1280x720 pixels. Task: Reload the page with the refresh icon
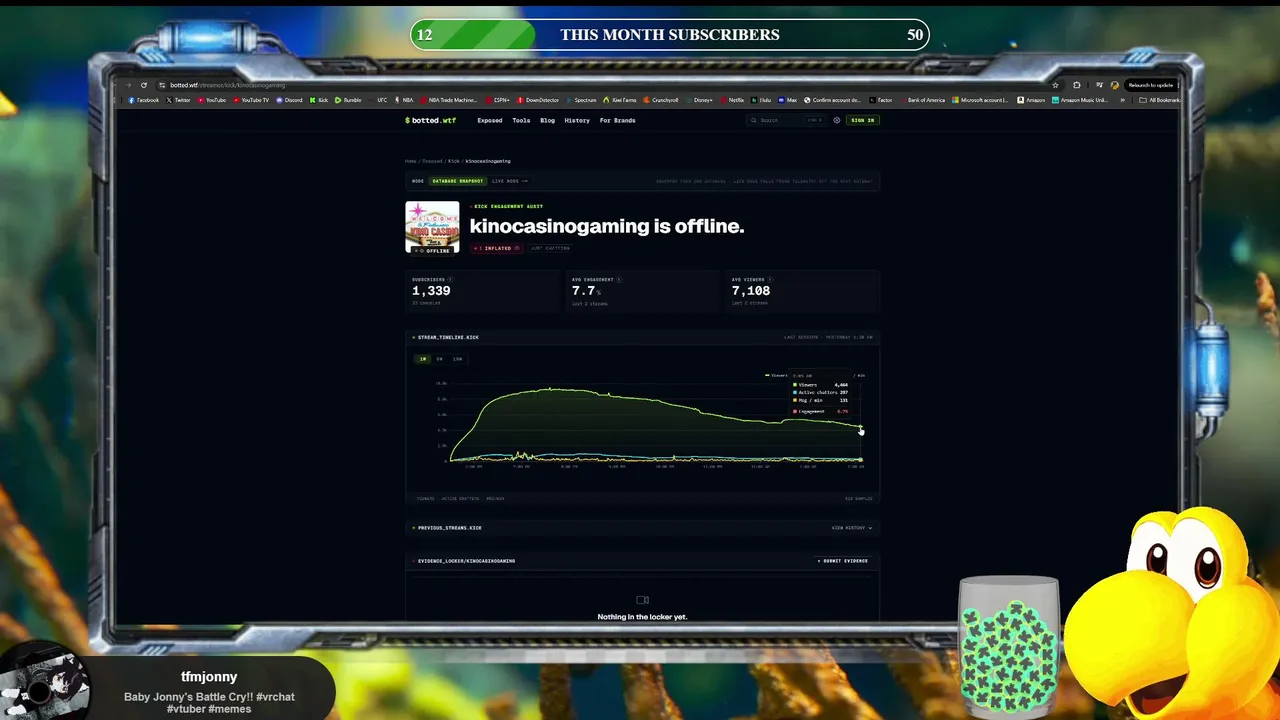(144, 85)
